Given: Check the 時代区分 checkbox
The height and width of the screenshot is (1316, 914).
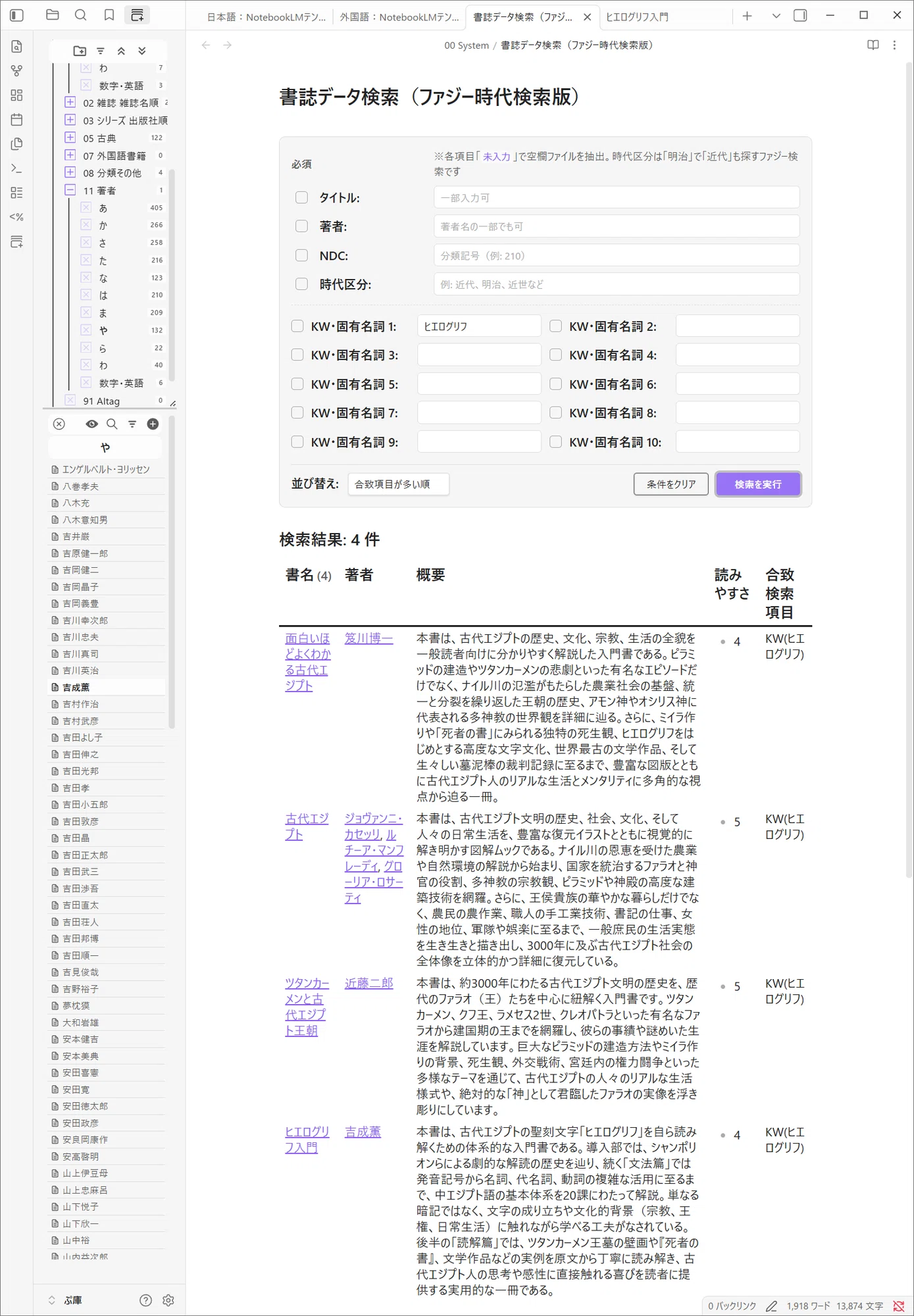Looking at the screenshot, I should (x=301, y=284).
